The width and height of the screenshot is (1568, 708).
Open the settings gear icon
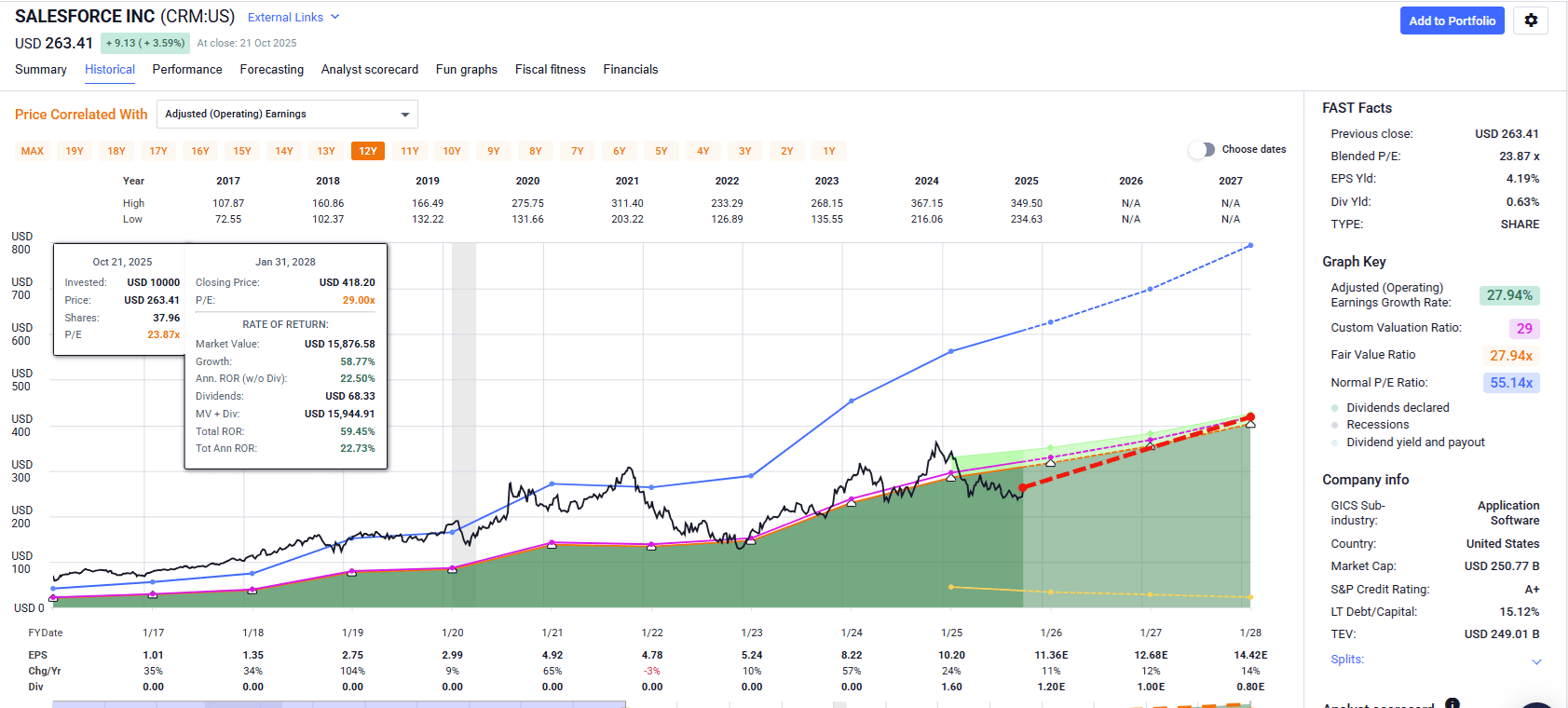click(x=1531, y=20)
